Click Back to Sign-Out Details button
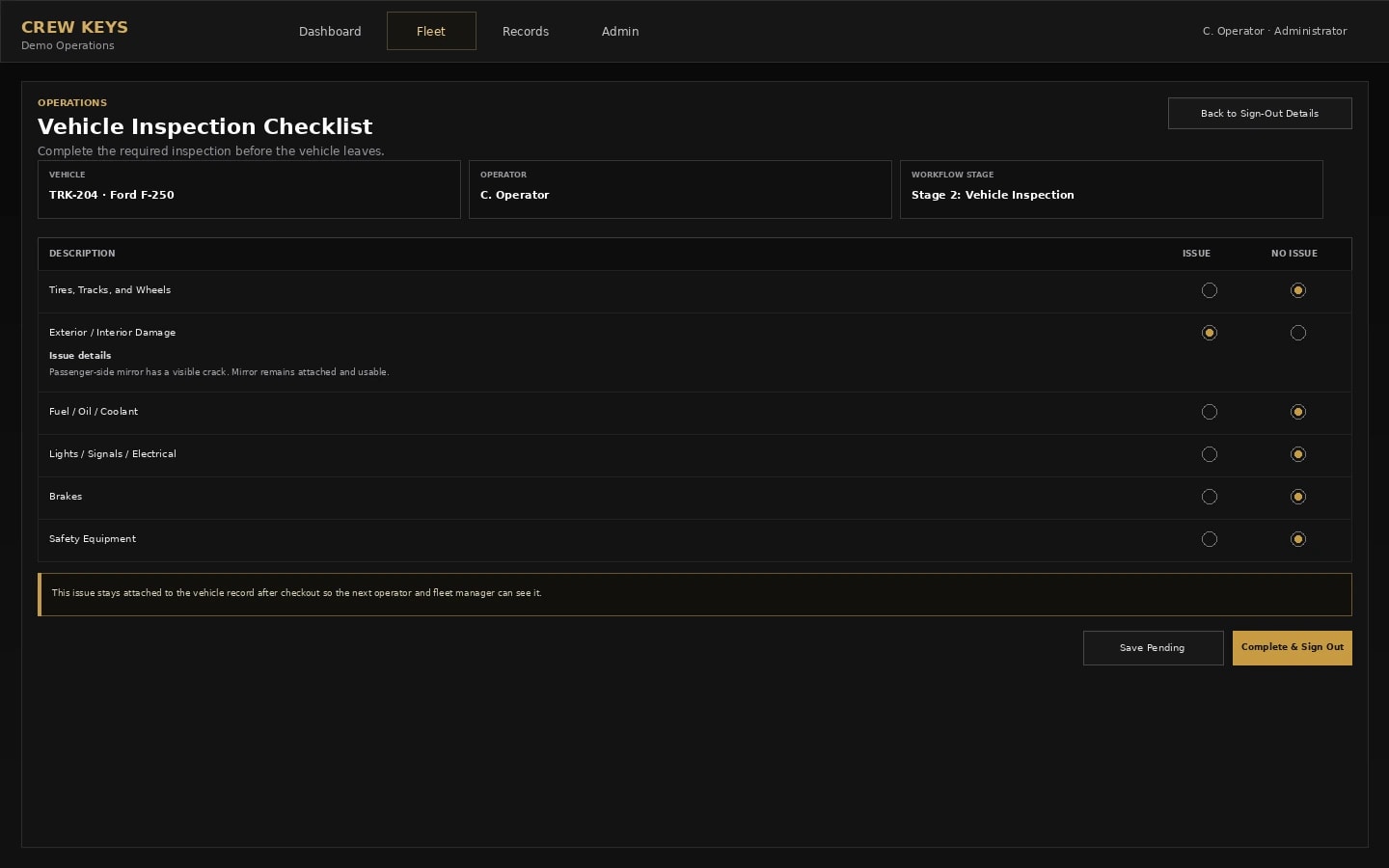Screen dimensions: 1389x868 click(1260, 113)
